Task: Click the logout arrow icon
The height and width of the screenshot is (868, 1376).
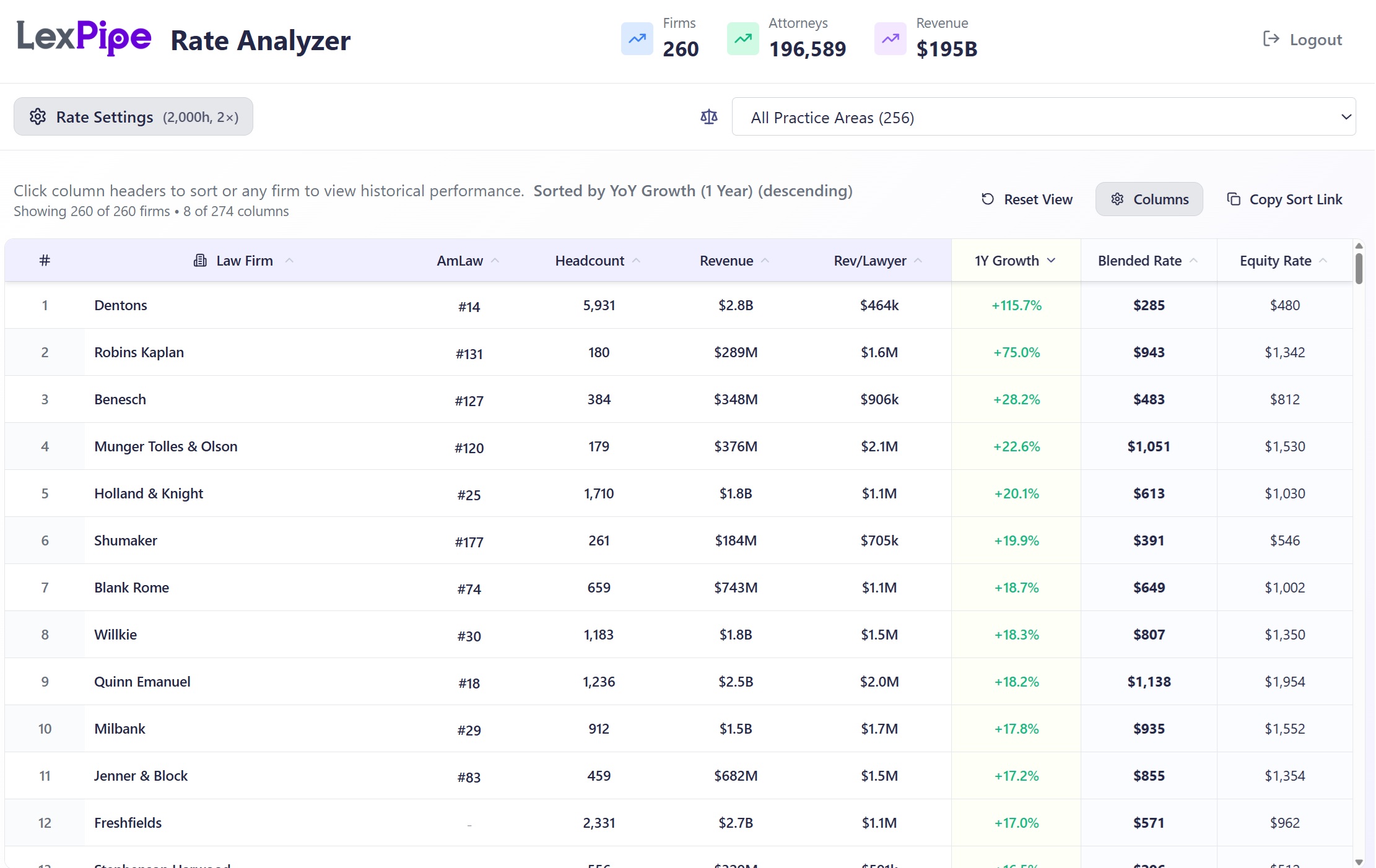Action: point(1271,39)
